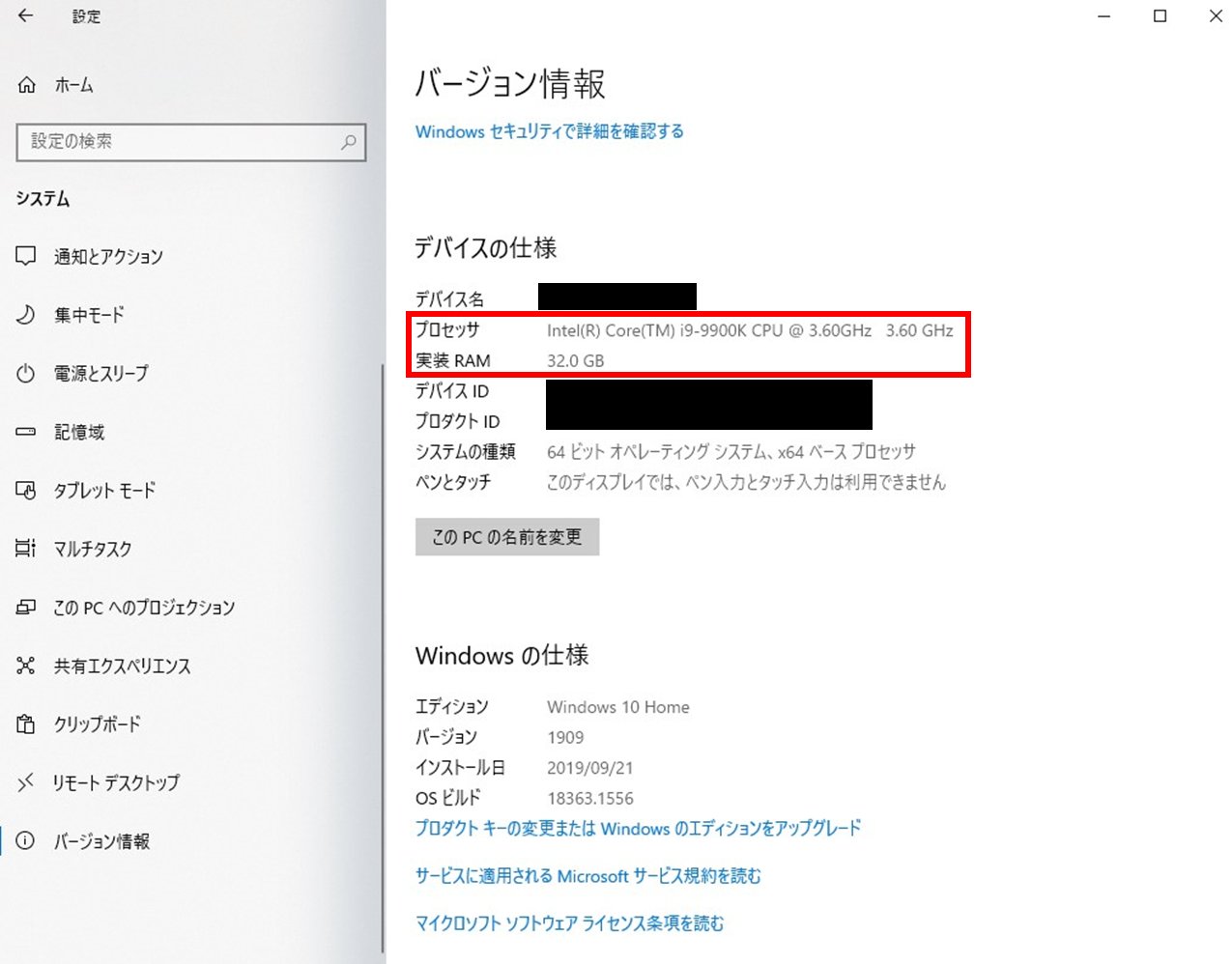Focus the 設定の検索 search field

coord(179,142)
